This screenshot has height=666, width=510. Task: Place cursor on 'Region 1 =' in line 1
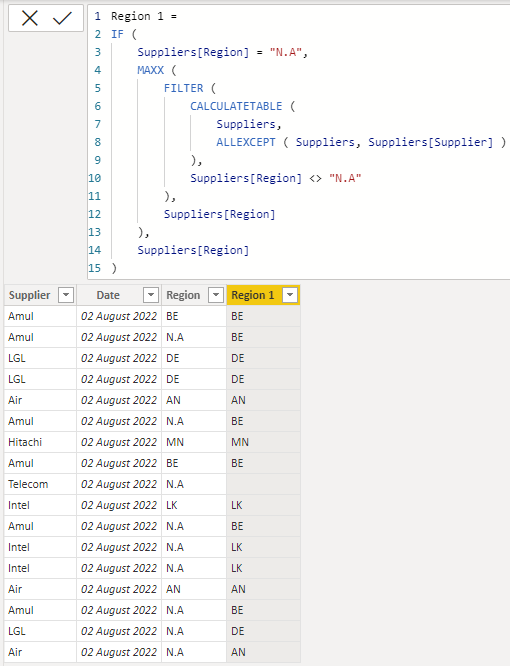click(144, 16)
